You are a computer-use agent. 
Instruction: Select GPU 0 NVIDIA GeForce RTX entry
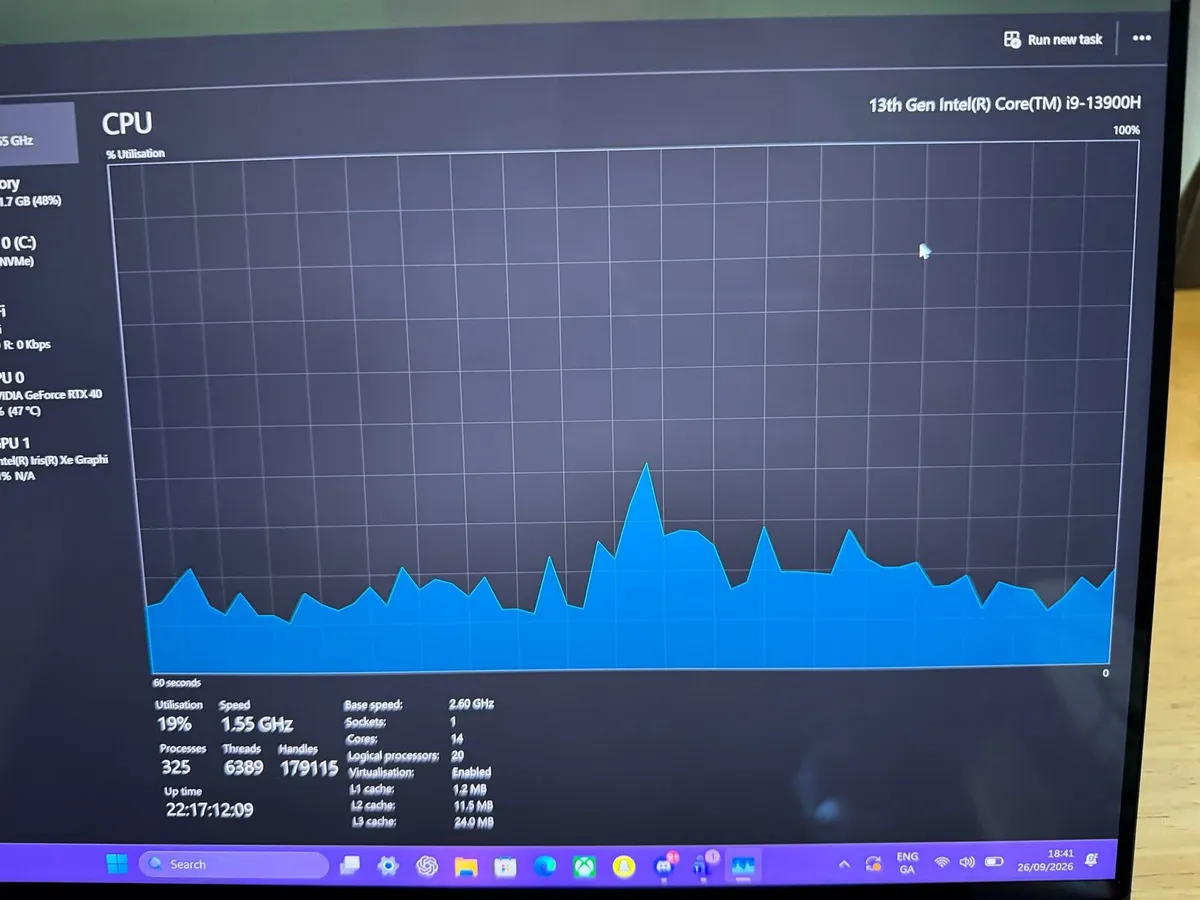(50, 394)
